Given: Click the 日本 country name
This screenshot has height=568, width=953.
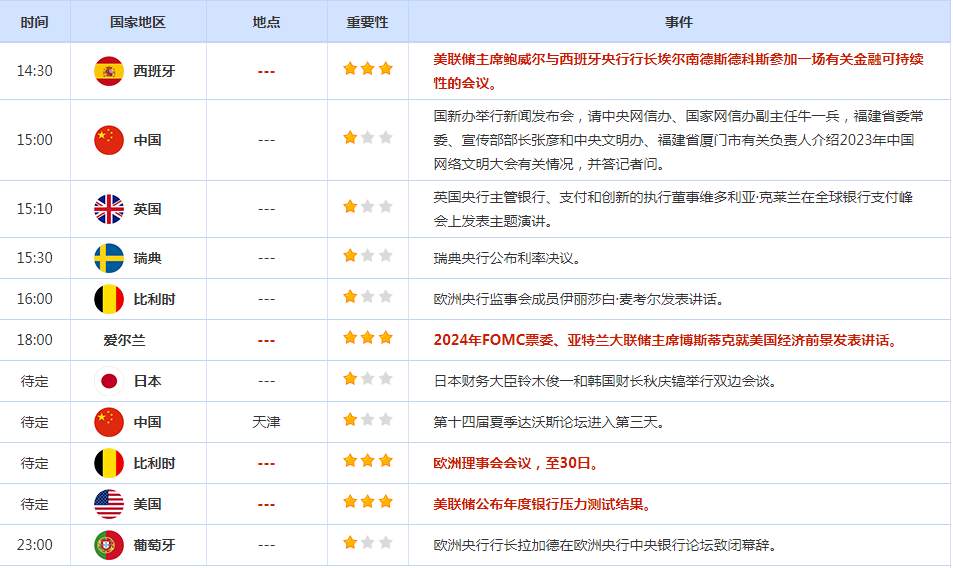Looking at the screenshot, I should [148, 381].
